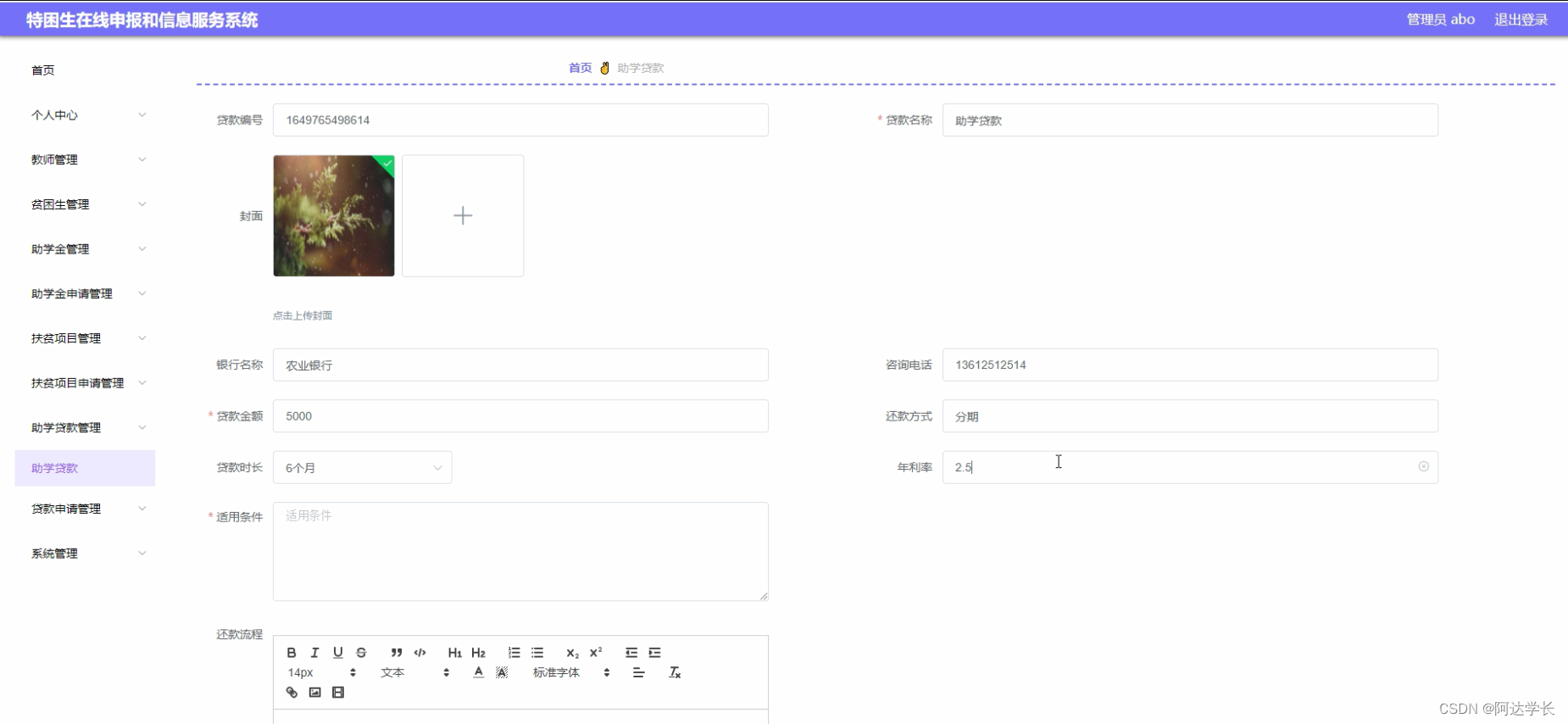Insert a hyperlink in the editor

[x=292, y=693]
